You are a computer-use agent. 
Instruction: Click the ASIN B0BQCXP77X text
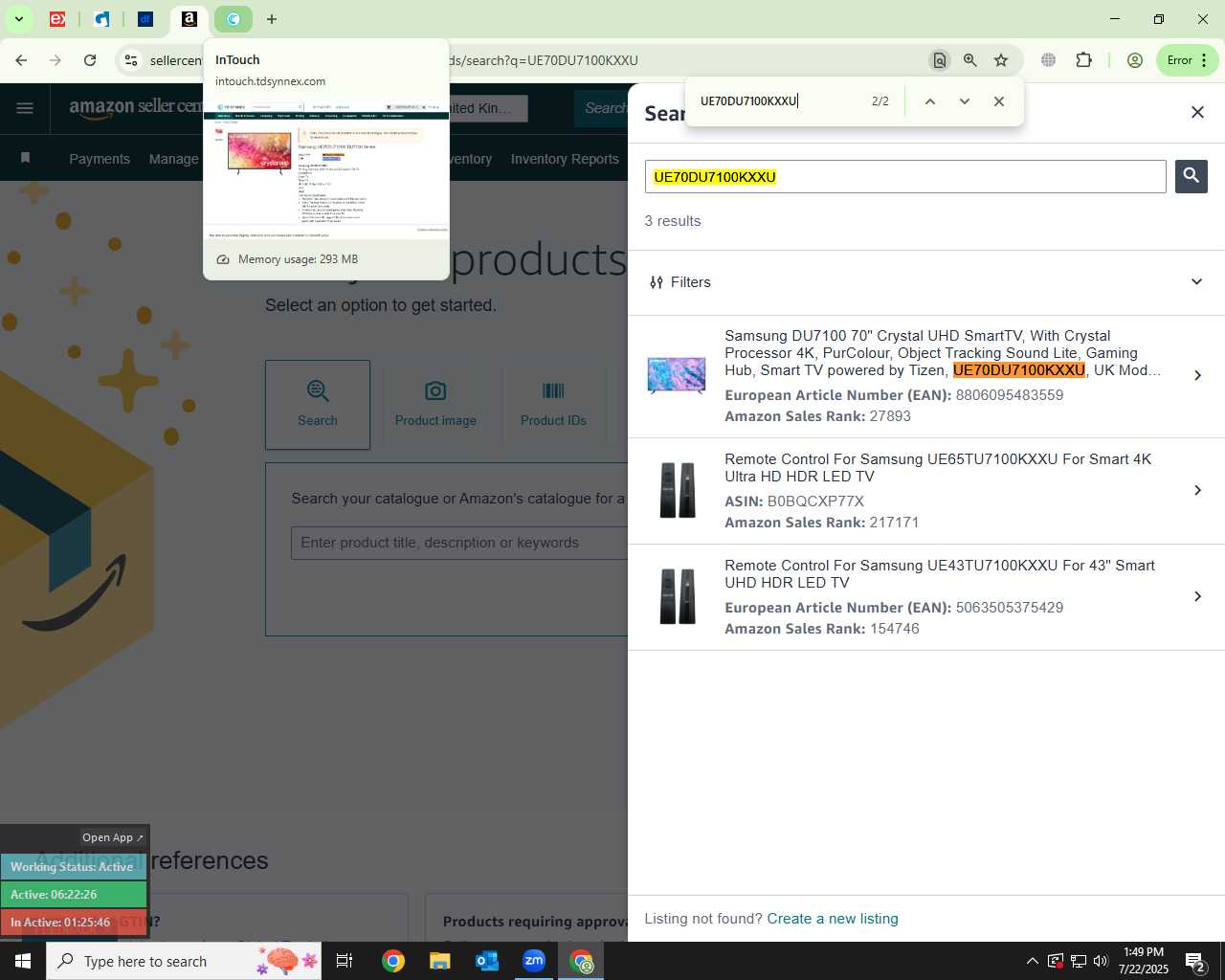[x=794, y=501]
